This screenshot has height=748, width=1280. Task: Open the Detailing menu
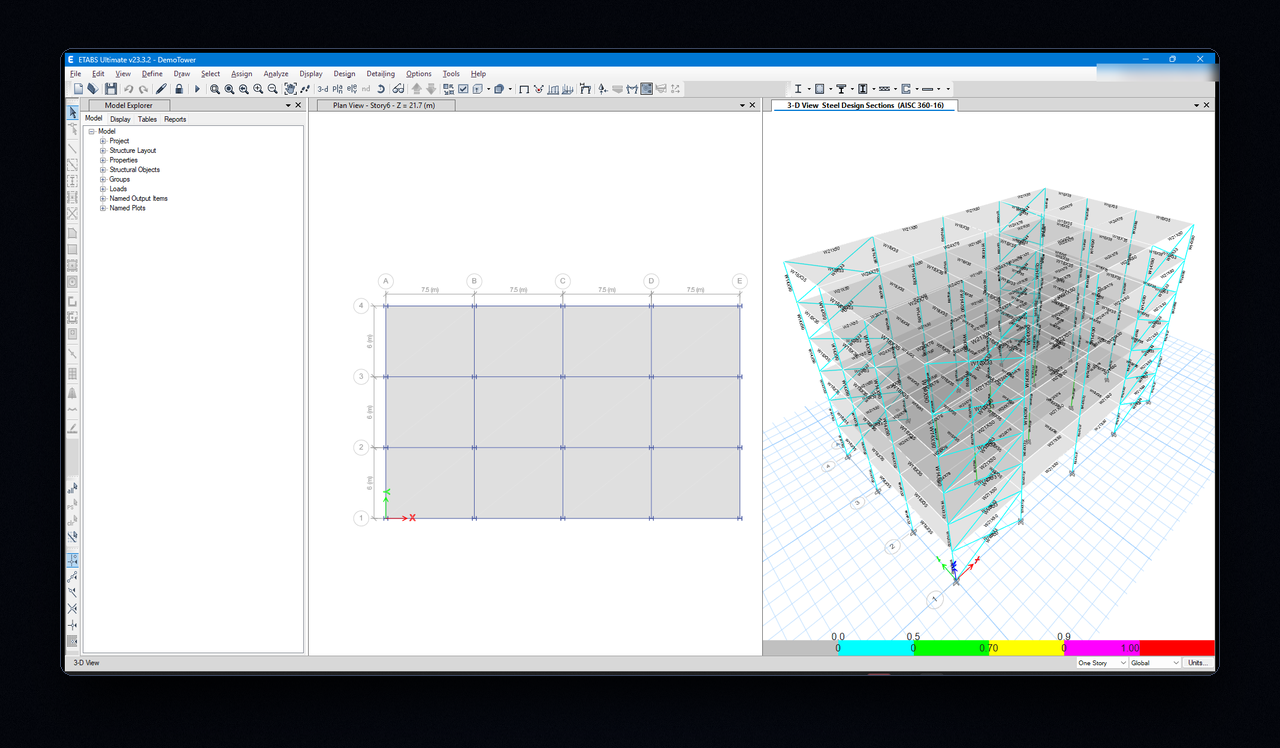[x=380, y=74]
